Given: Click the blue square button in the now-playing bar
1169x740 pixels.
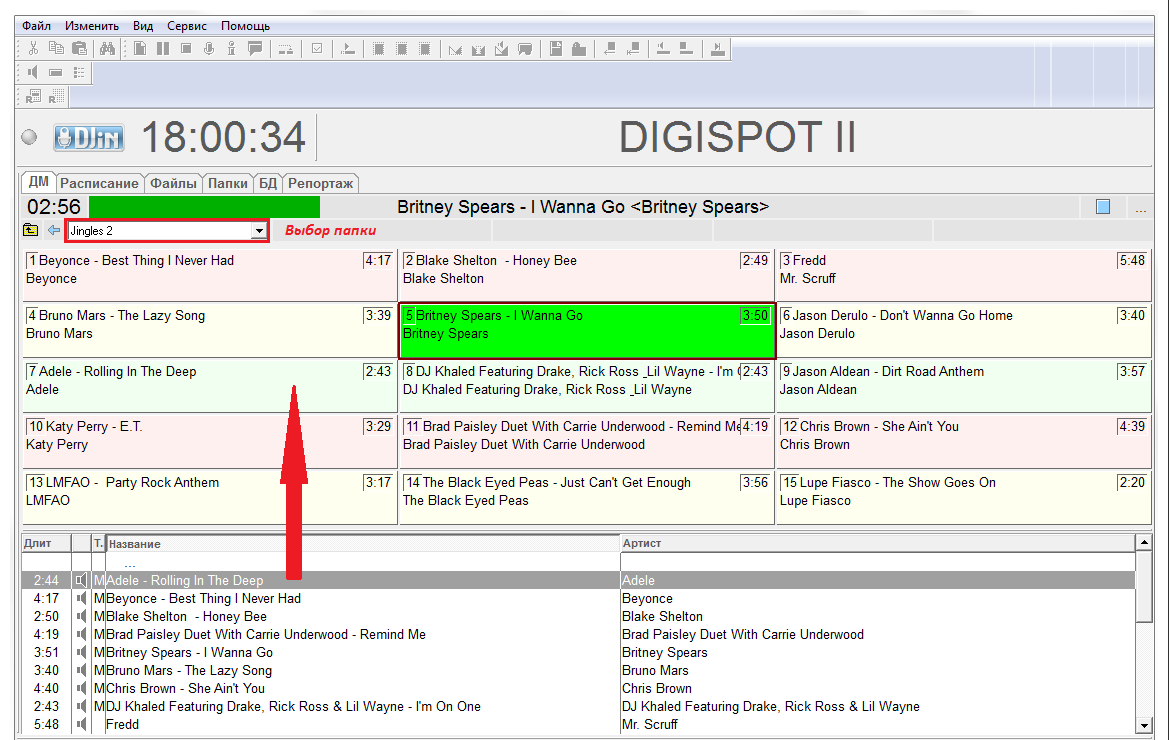Looking at the screenshot, I should 1103,207.
